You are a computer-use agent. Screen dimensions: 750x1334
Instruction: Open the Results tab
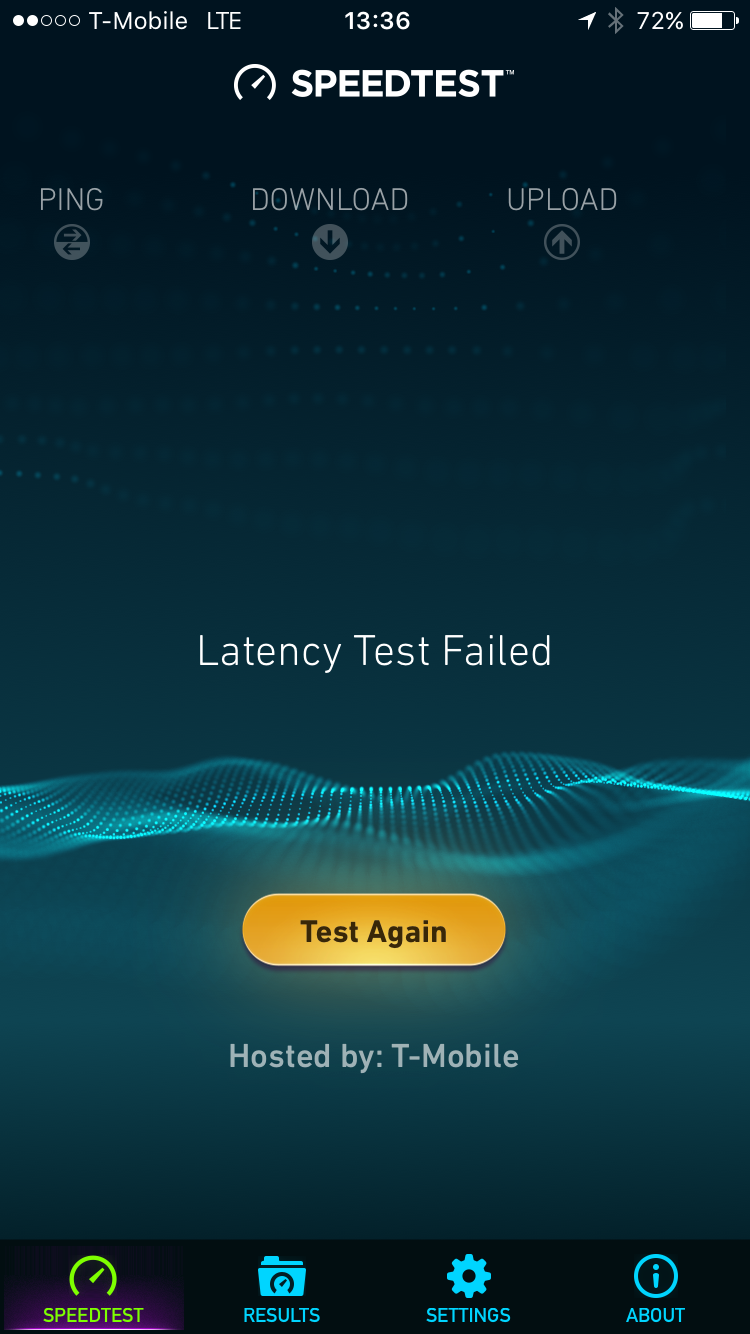point(282,1288)
